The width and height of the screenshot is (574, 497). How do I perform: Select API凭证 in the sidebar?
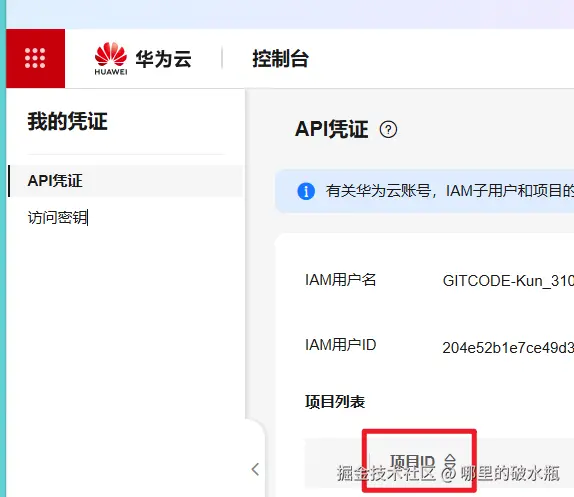coord(126,181)
